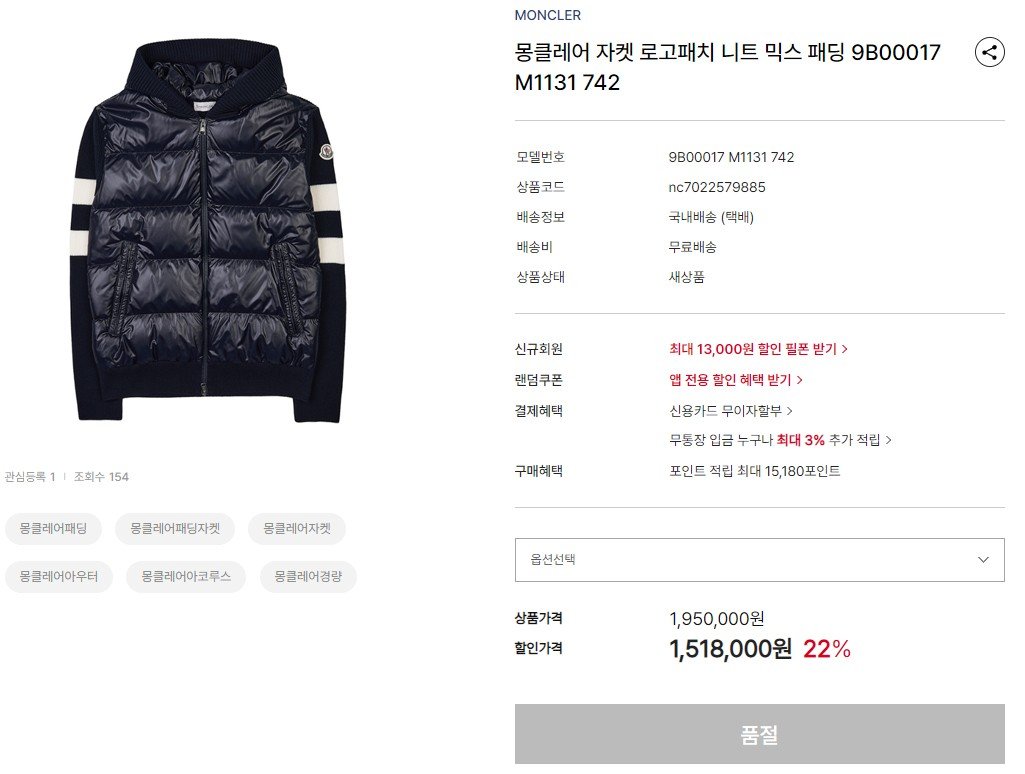The width and height of the screenshot is (1025, 774).
Task: Click the MONCLER brand name link
Action: point(547,15)
